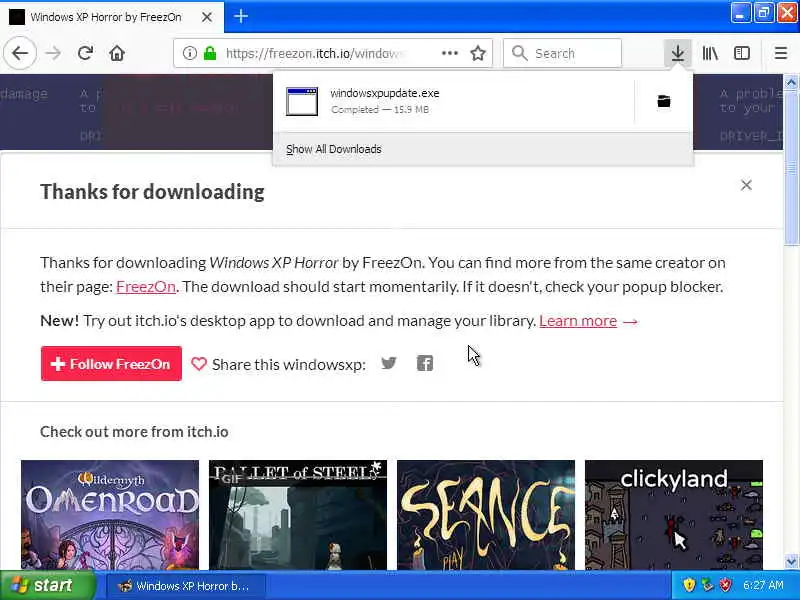Open the clickyland game thumbnail
Viewport: 800px width, 600px height.
coord(674,515)
